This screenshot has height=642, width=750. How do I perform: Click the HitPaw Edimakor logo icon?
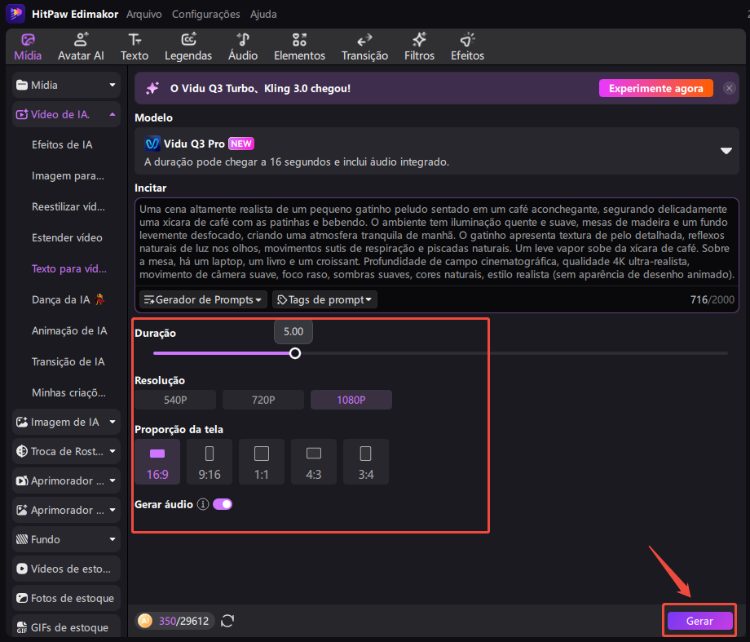pyautogui.click(x=15, y=13)
